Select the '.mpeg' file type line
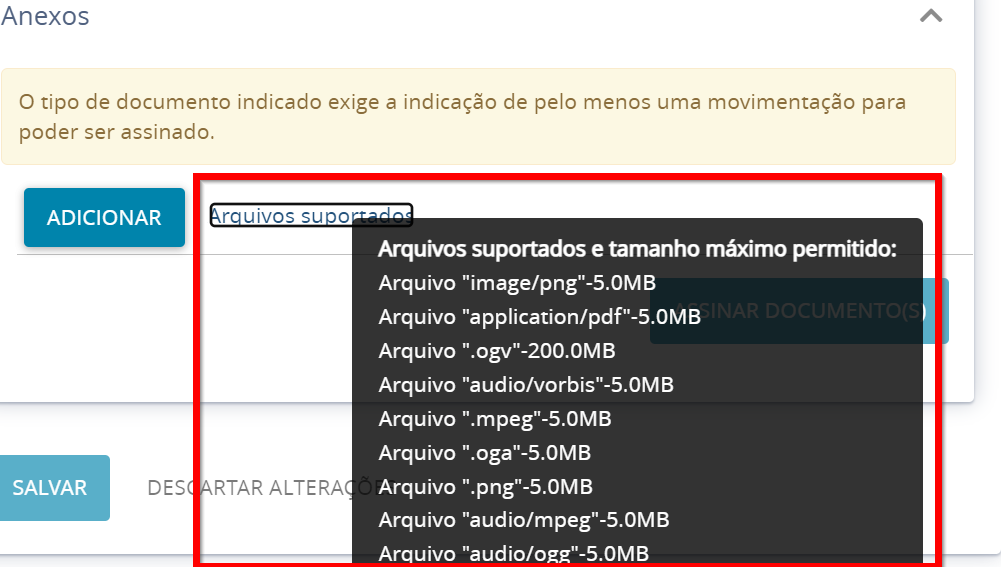Image resolution: width=1001 pixels, height=567 pixels. [494, 419]
